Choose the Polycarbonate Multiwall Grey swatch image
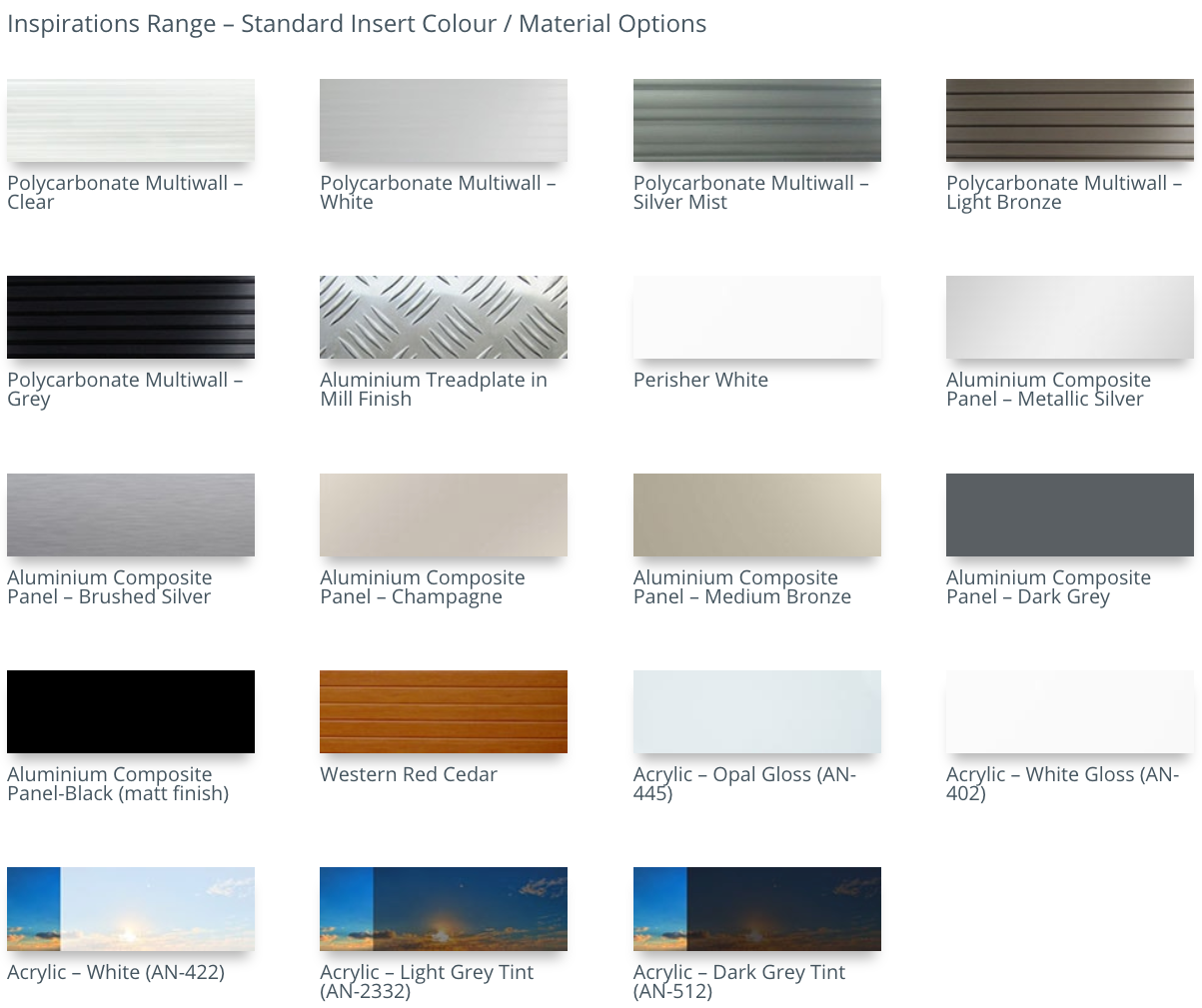This screenshot has width=1202, height=1008. click(131, 317)
